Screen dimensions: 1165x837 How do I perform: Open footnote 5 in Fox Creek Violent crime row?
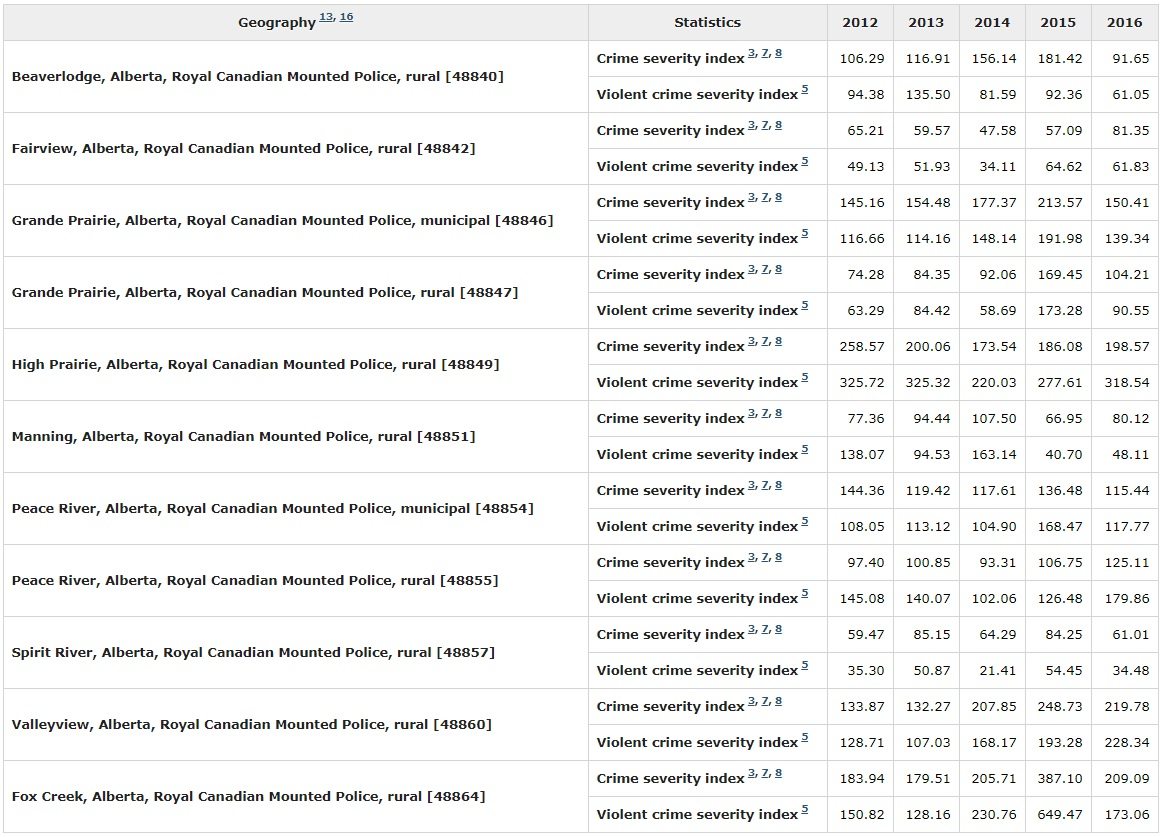click(805, 809)
